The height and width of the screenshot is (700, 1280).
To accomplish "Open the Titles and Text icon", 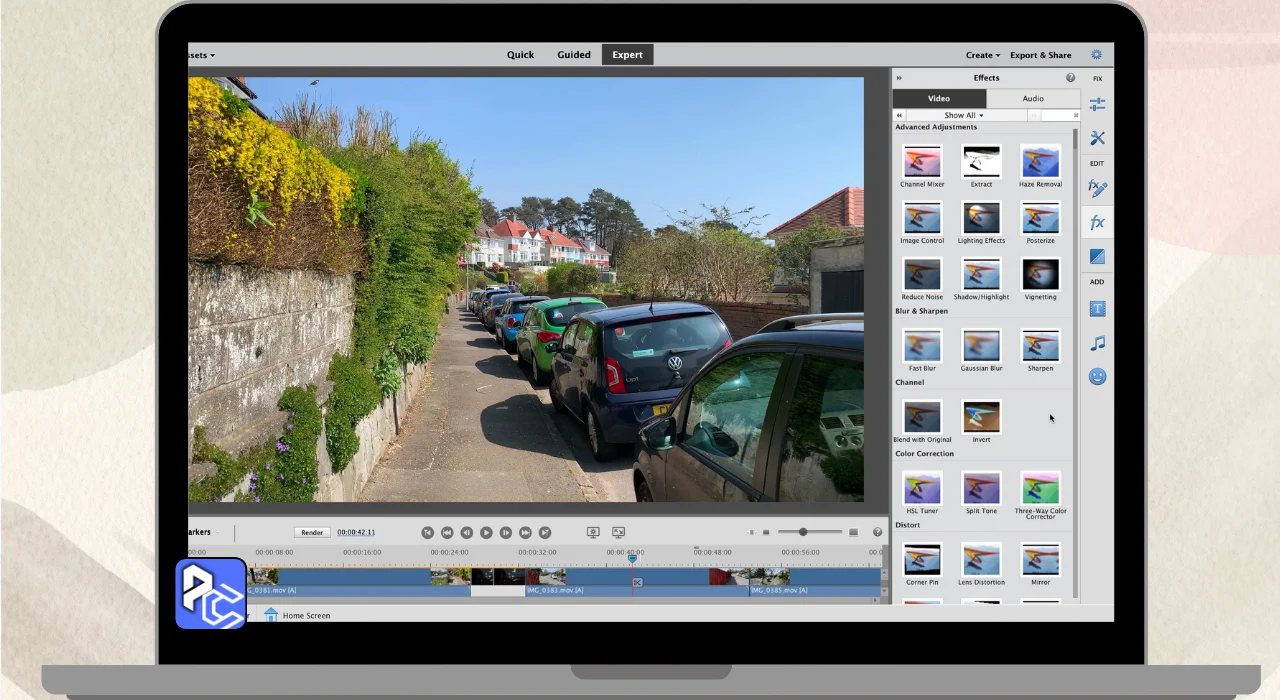I will [1097, 309].
